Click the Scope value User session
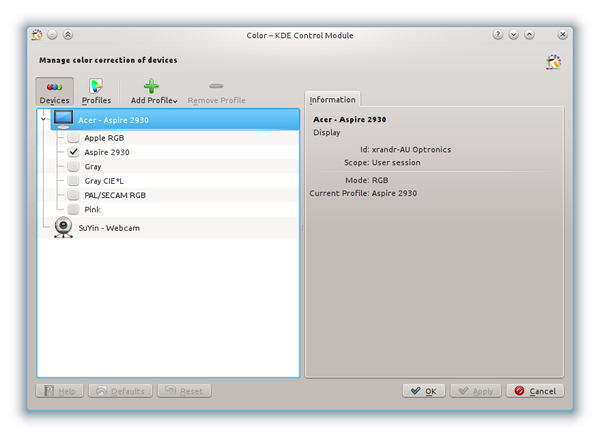The image size is (600, 437). [x=396, y=163]
